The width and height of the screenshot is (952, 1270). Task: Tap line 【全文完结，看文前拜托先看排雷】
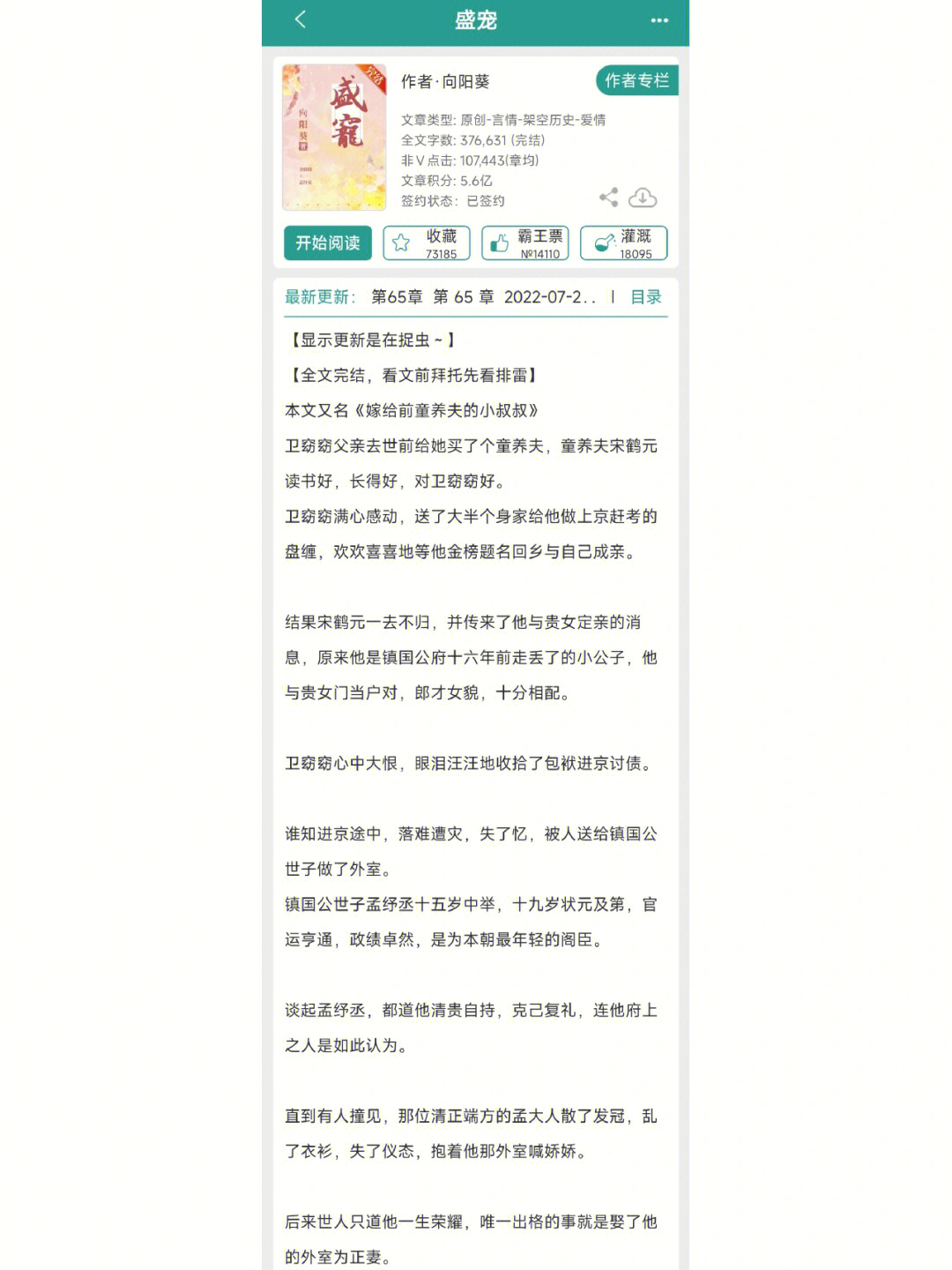[x=413, y=375]
